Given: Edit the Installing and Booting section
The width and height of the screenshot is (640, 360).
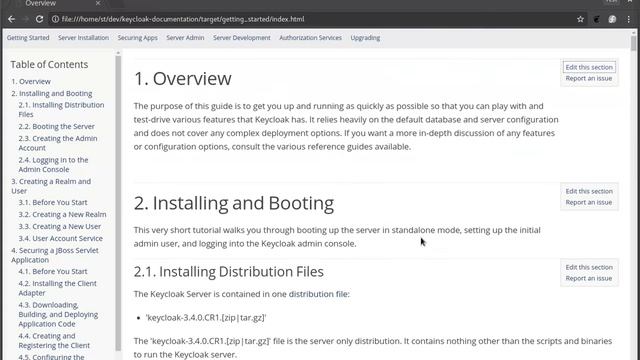Looking at the screenshot, I should click(589, 191).
